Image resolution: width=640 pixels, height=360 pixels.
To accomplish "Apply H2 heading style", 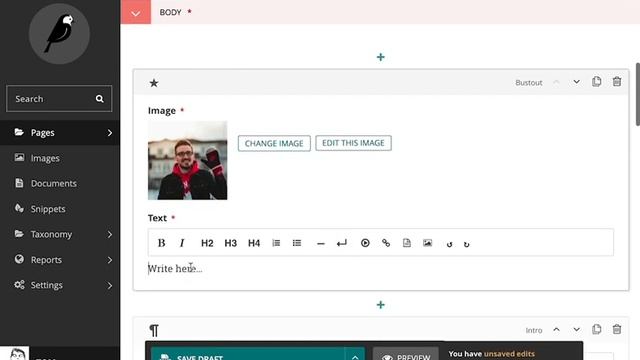I will pyautogui.click(x=207, y=243).
